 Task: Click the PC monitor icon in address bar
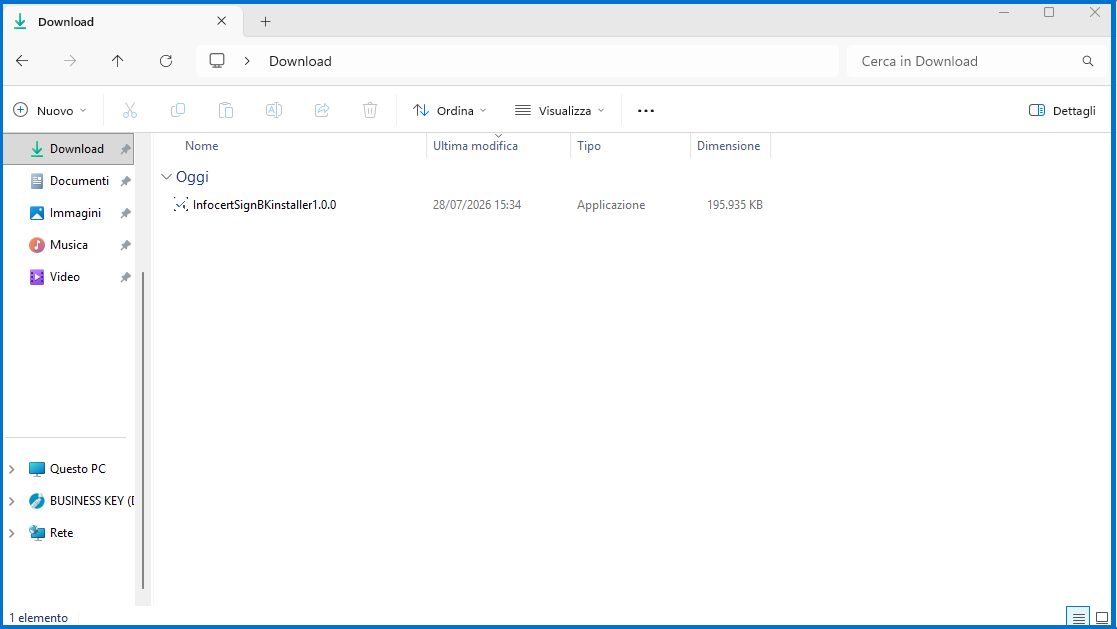pos(217,61)
